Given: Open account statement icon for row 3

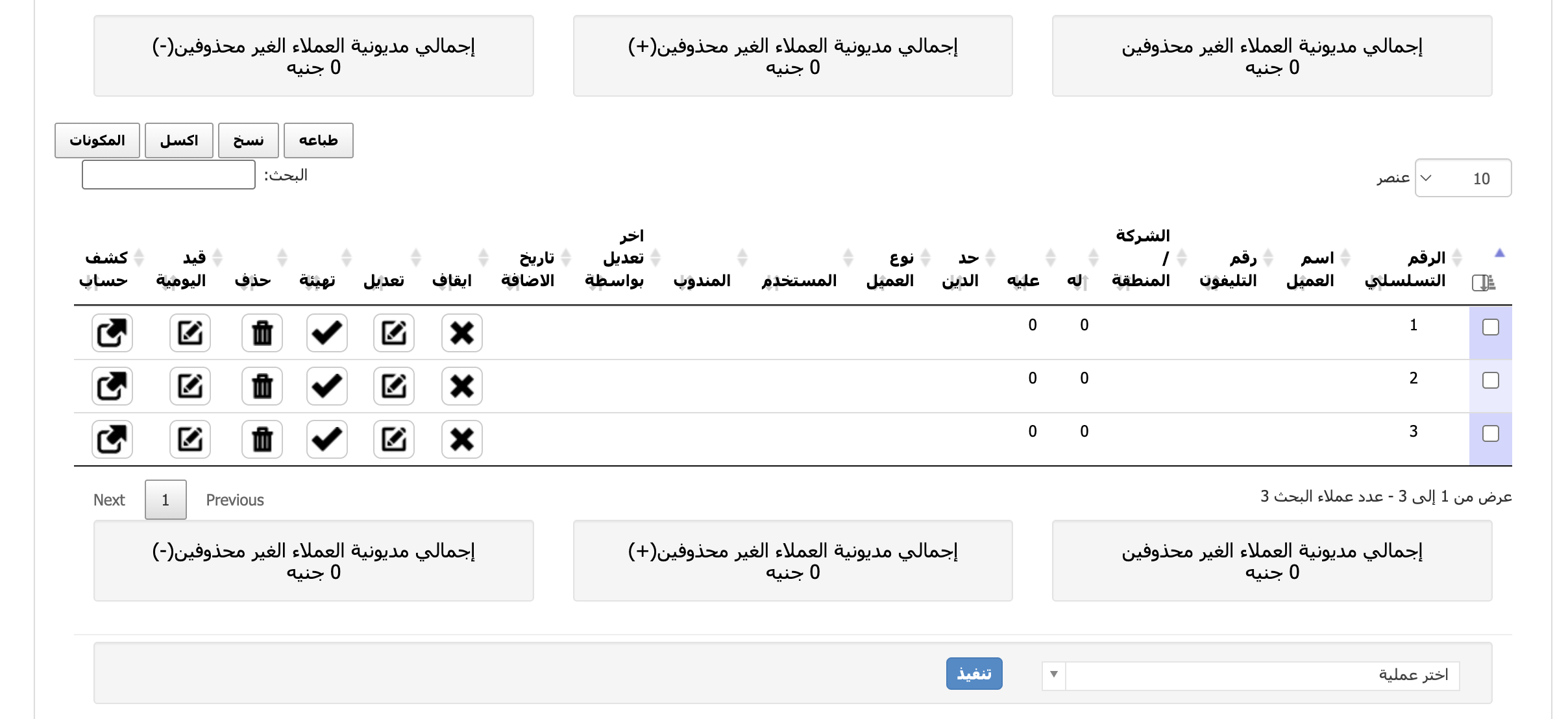Looking at the screenshot, I should tap(112, 439).
